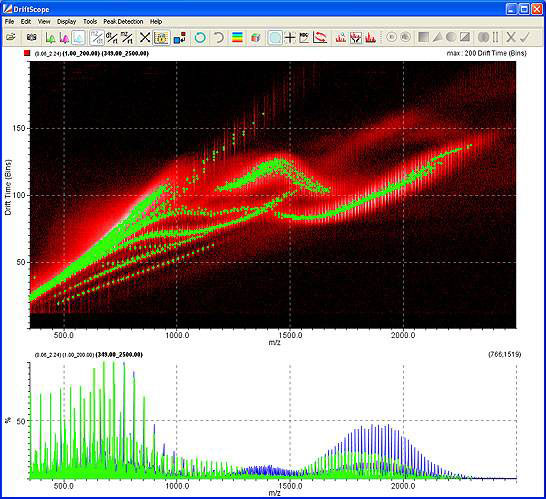Viewport: 546px width, 499px height.
Task: Click the circular teal refresh icon
Action: pos(200,37)
